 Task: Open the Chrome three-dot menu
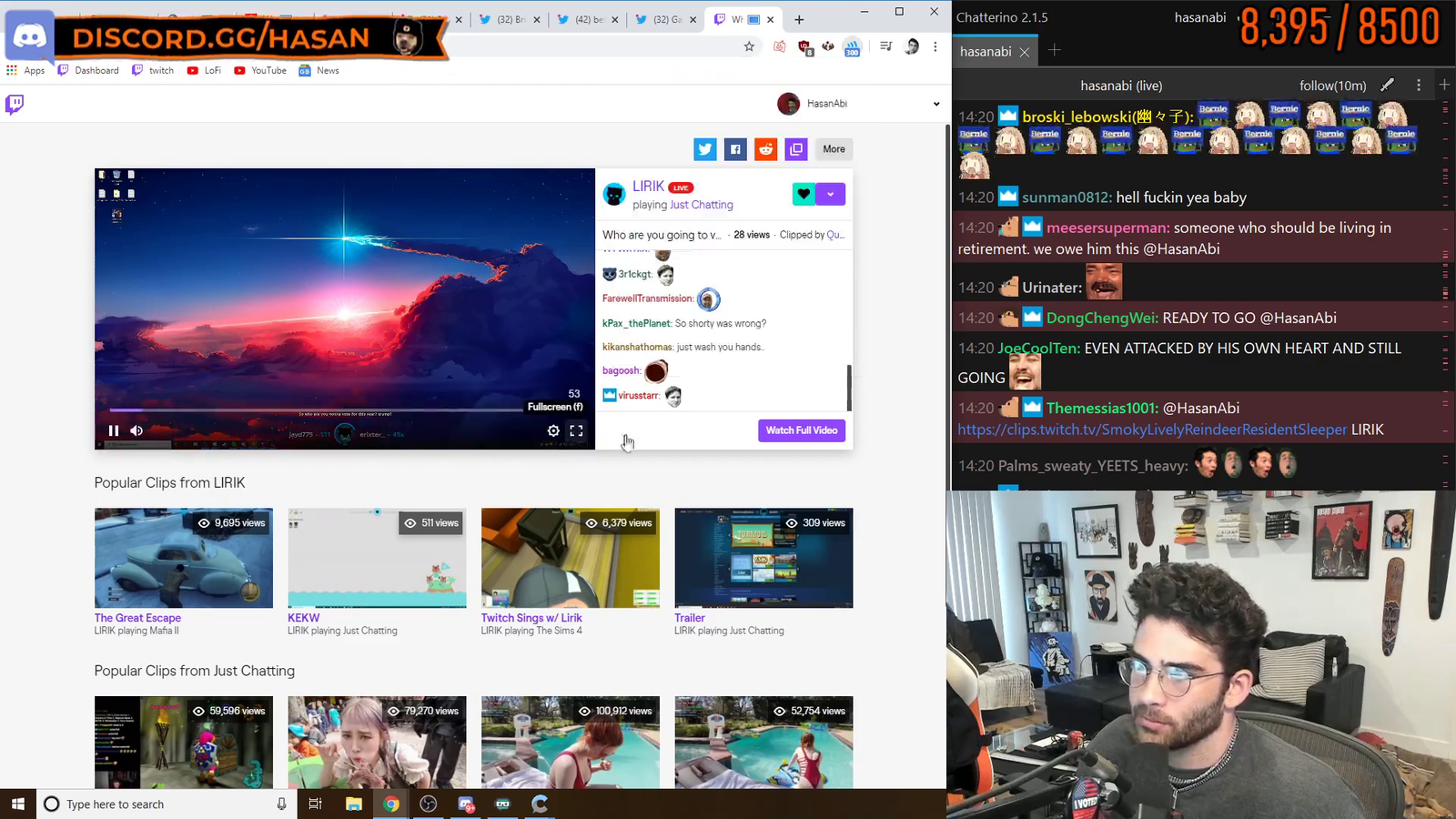click(935, 46)
